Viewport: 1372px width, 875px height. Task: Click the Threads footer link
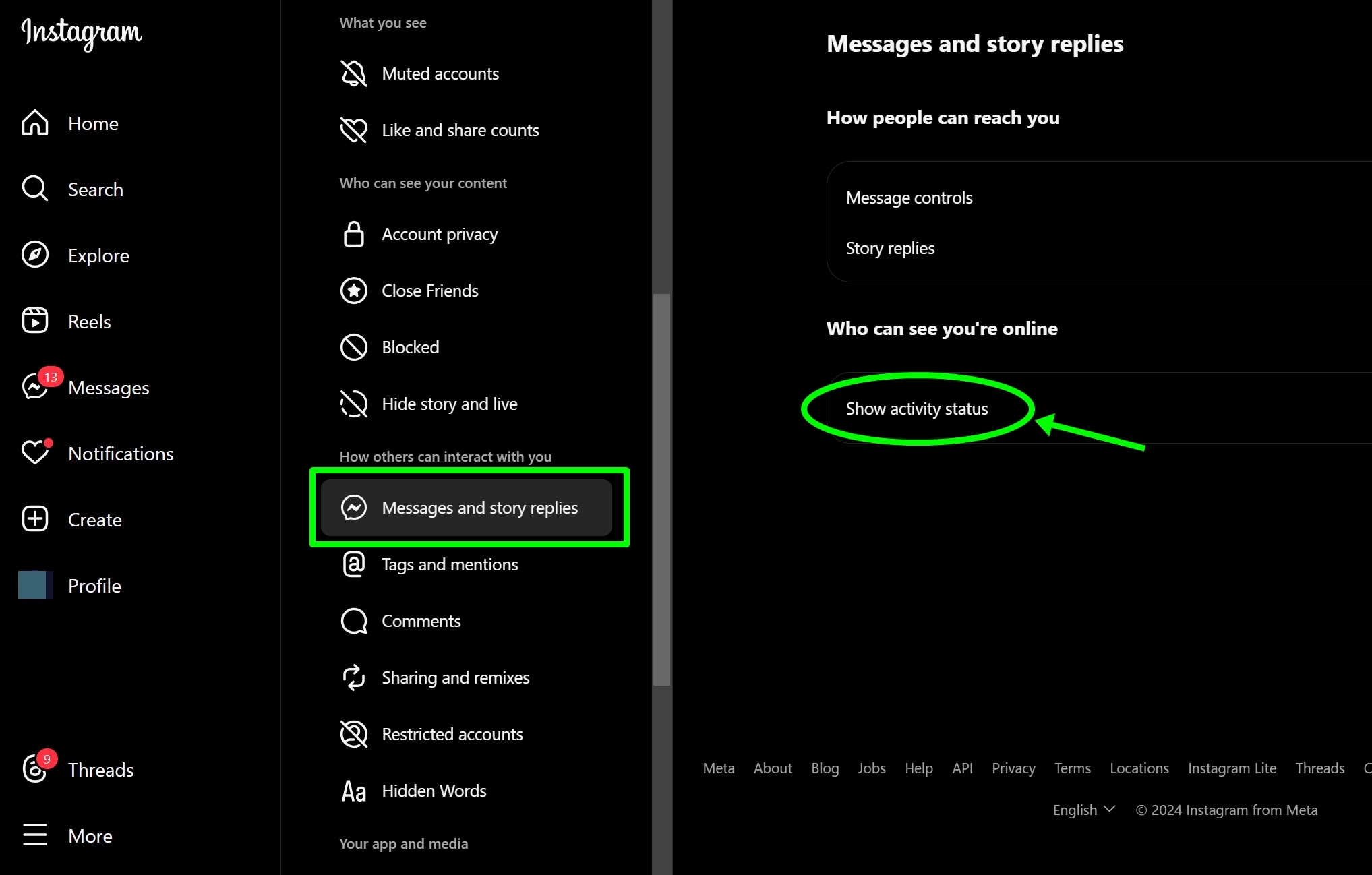click(1319, 768)
